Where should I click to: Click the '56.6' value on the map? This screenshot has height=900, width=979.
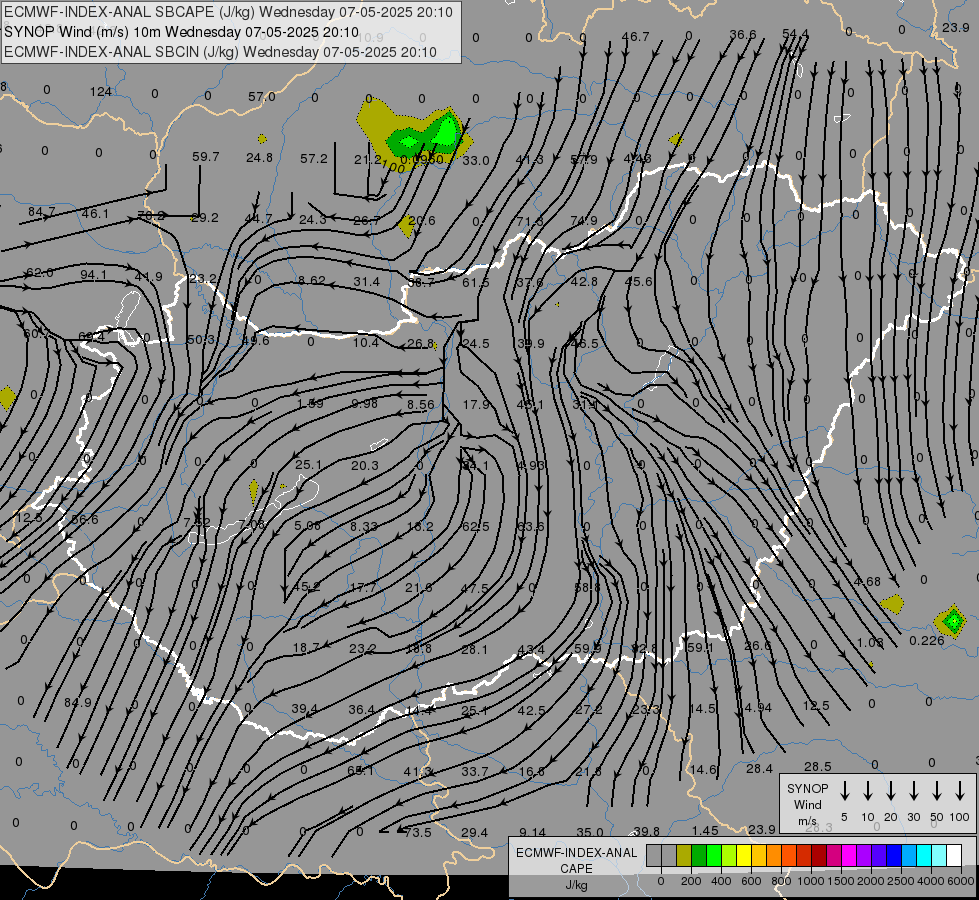[85, 519]
